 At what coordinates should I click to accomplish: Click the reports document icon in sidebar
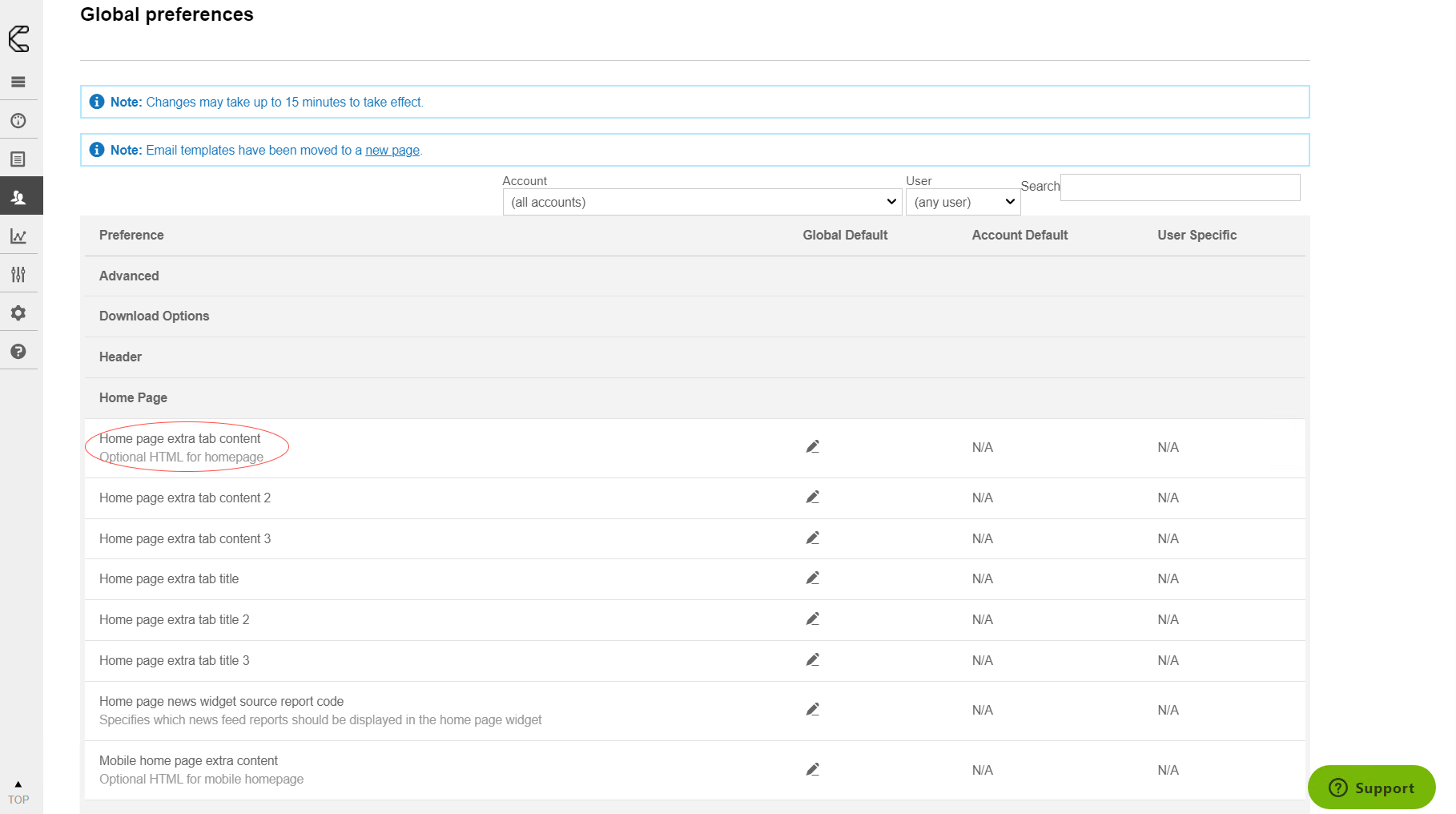[18, 159]
